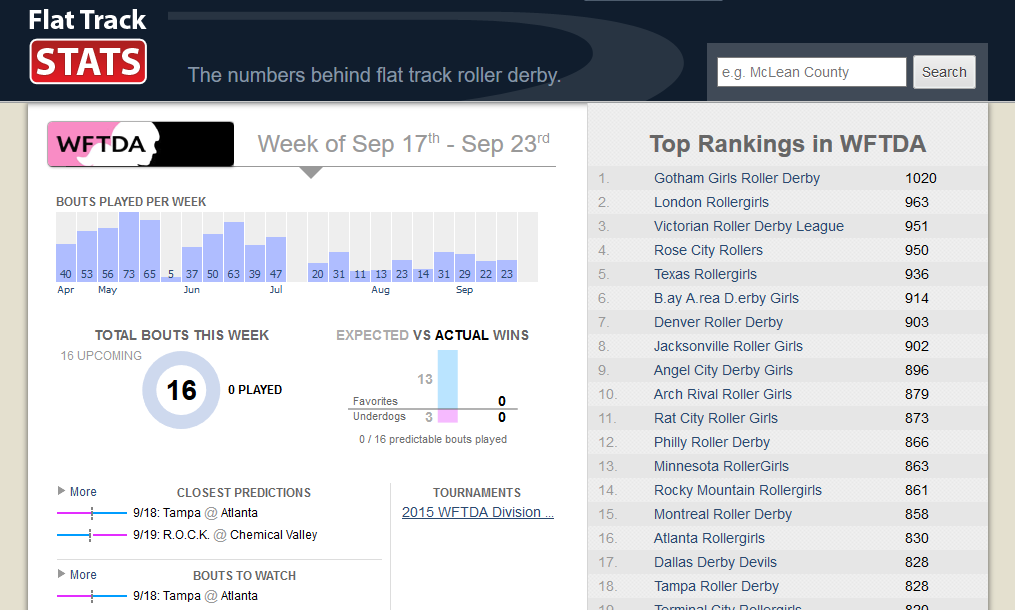This screenshot has width=1015, height=610.
Task: Select Texas Rollergirls in the rankings
Action: (705, 274)
